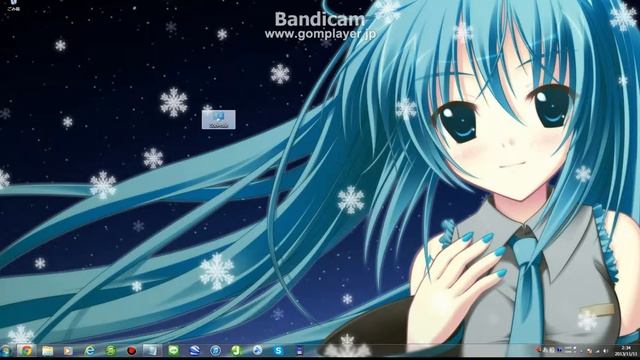Launch Google Chrome from the taskbar
This screenshot has width=640, height=360.
tap(26, 351)
